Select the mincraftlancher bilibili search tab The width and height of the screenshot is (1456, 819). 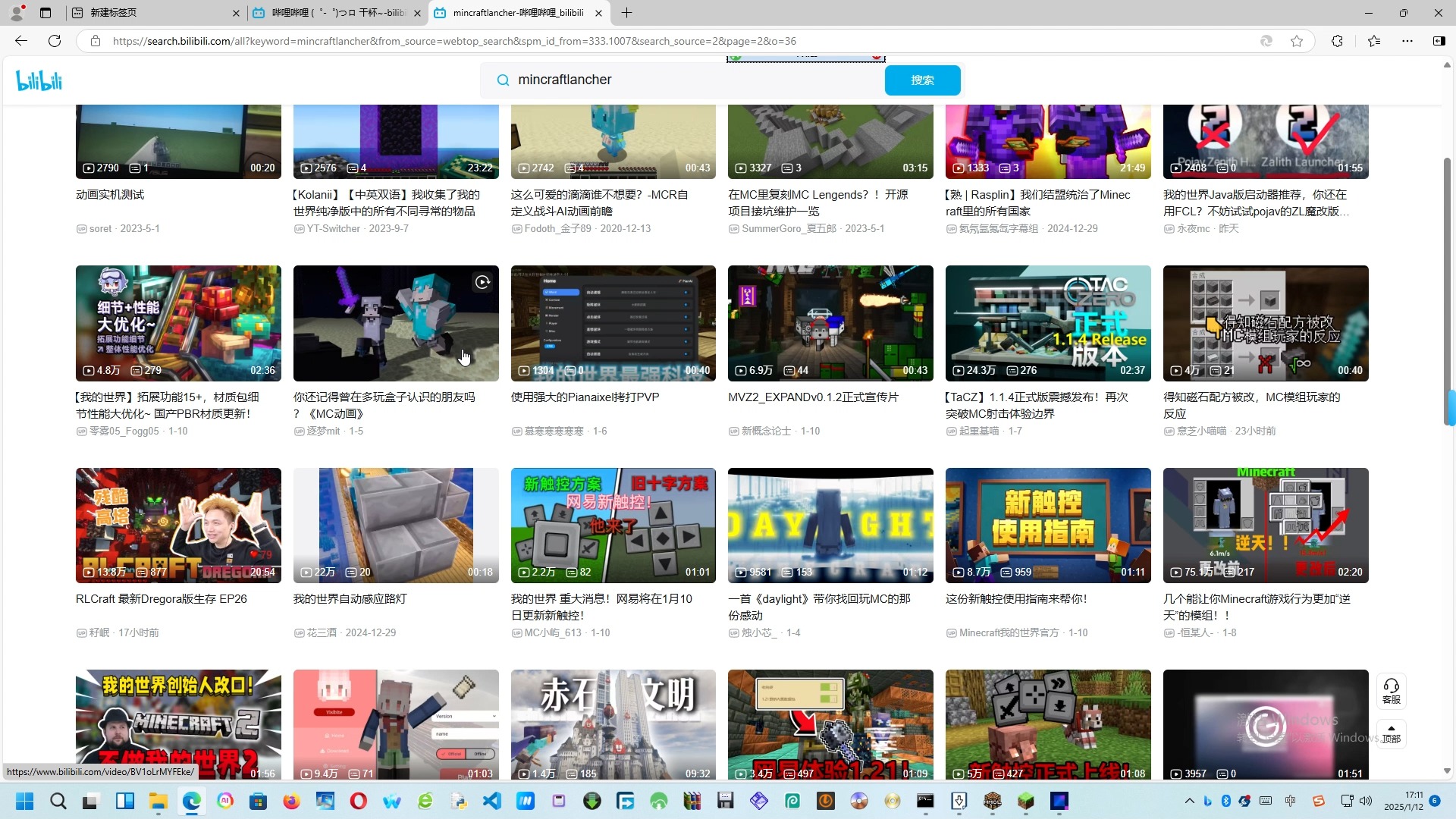(519, 13)
